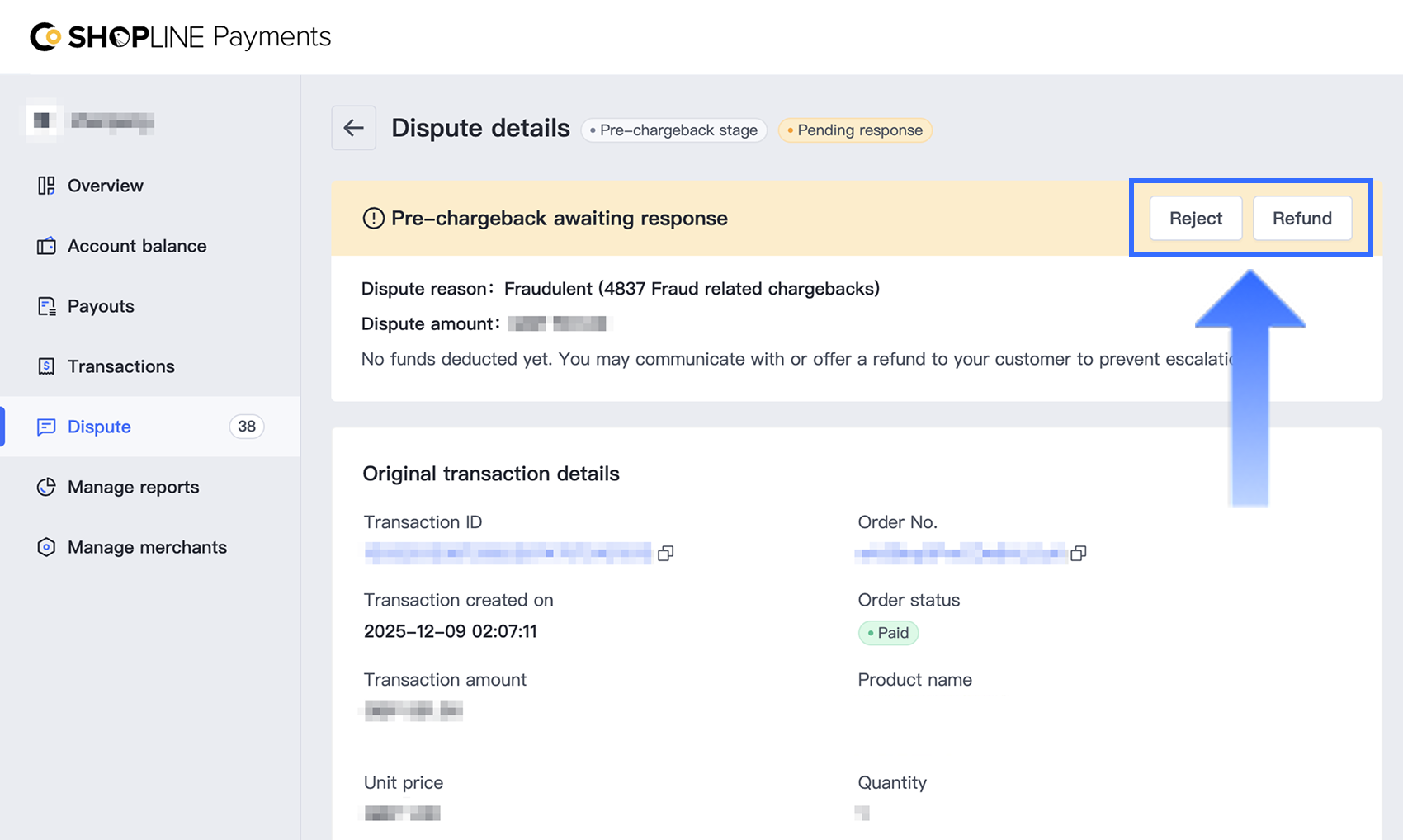The height and width of the screenshot is (840, 1403).
Task: Click the blurred Transaction ID link
Action: [508, 553]
